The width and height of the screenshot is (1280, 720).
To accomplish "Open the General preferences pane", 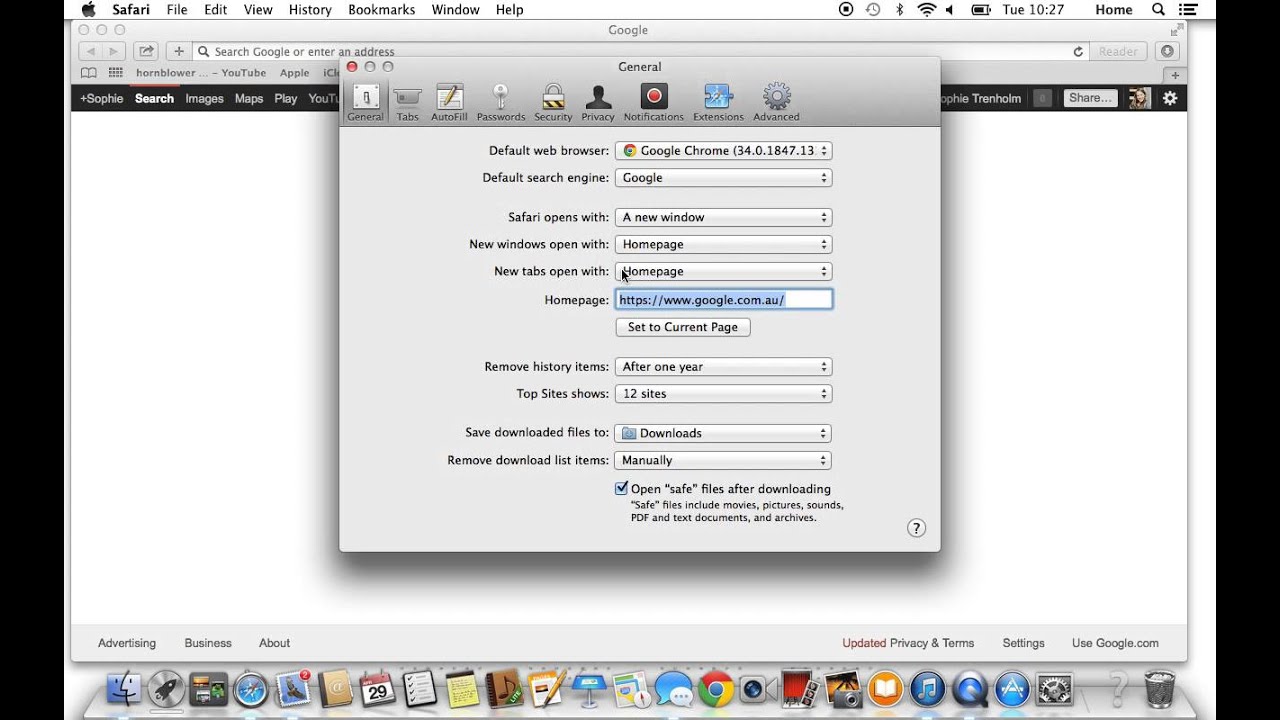I will point(365,103).
